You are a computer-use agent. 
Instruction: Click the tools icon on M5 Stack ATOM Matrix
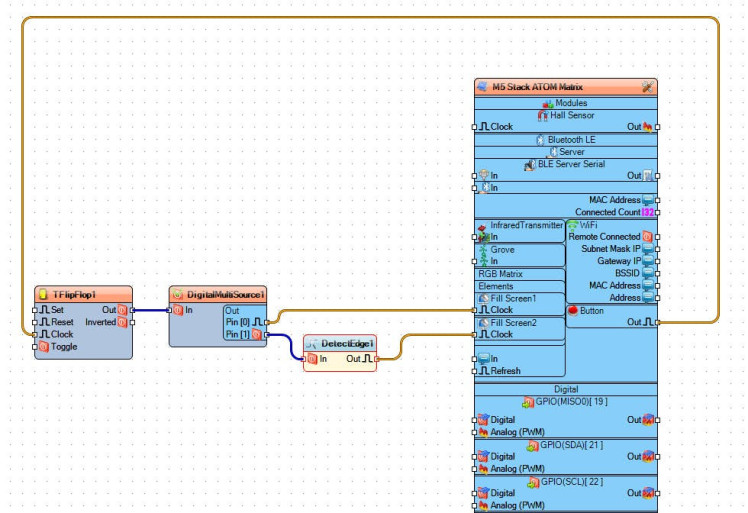(647, 87)
